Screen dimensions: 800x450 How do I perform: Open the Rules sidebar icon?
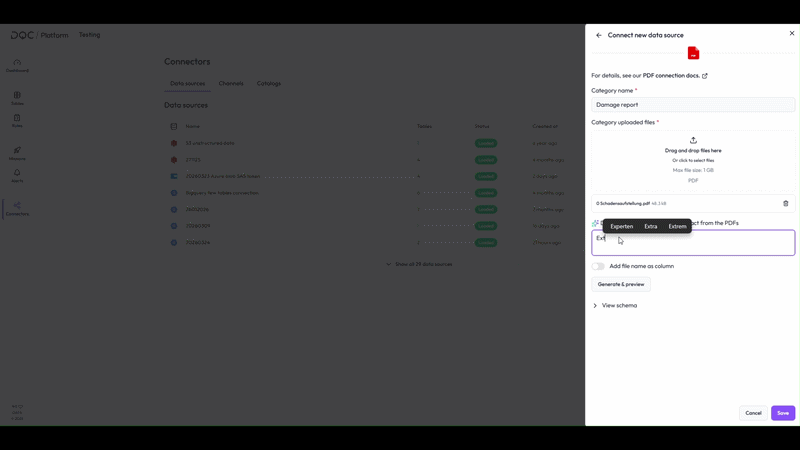[17, 120]
